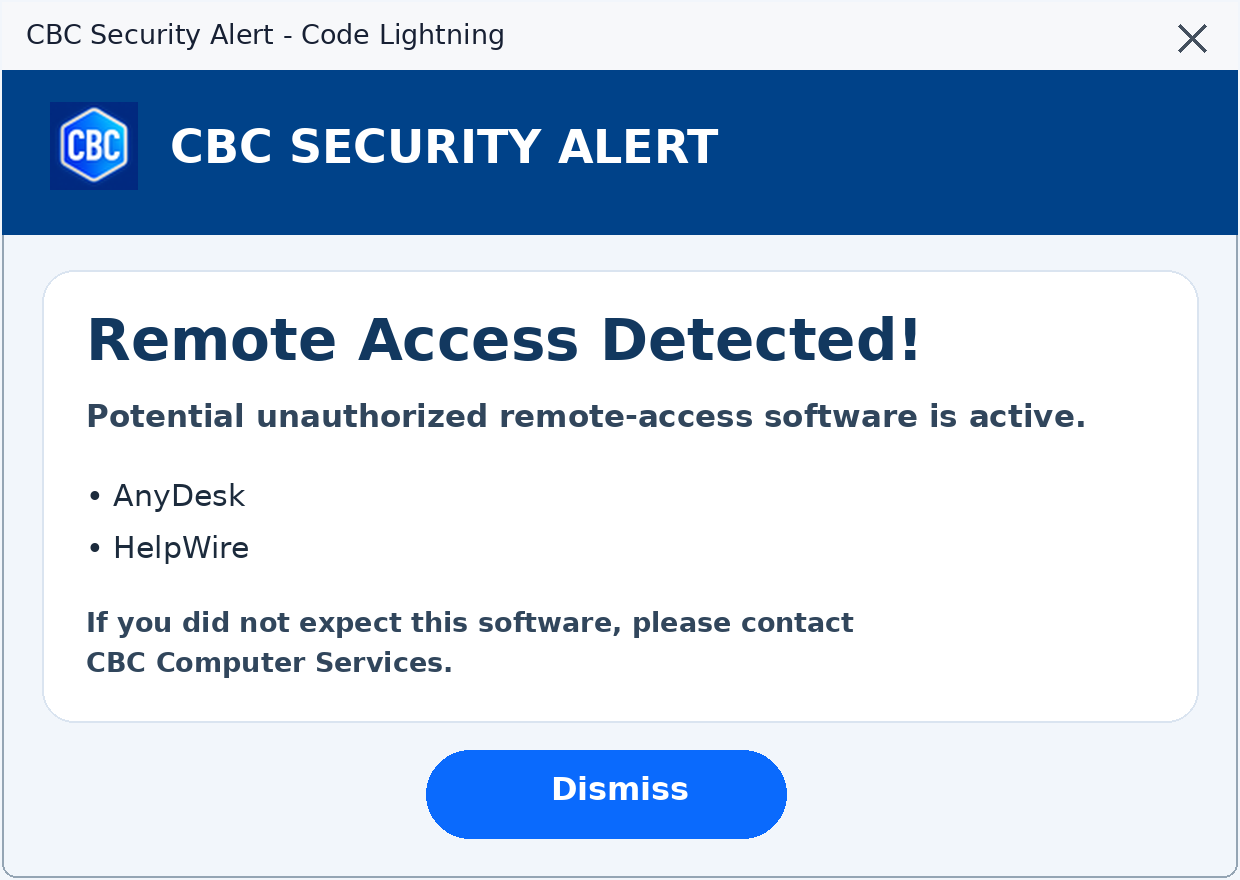The height and width of the screenshot is (880, 1240).
Task: Click the bullet point before HelpWire
Action: tap(95, 549)
